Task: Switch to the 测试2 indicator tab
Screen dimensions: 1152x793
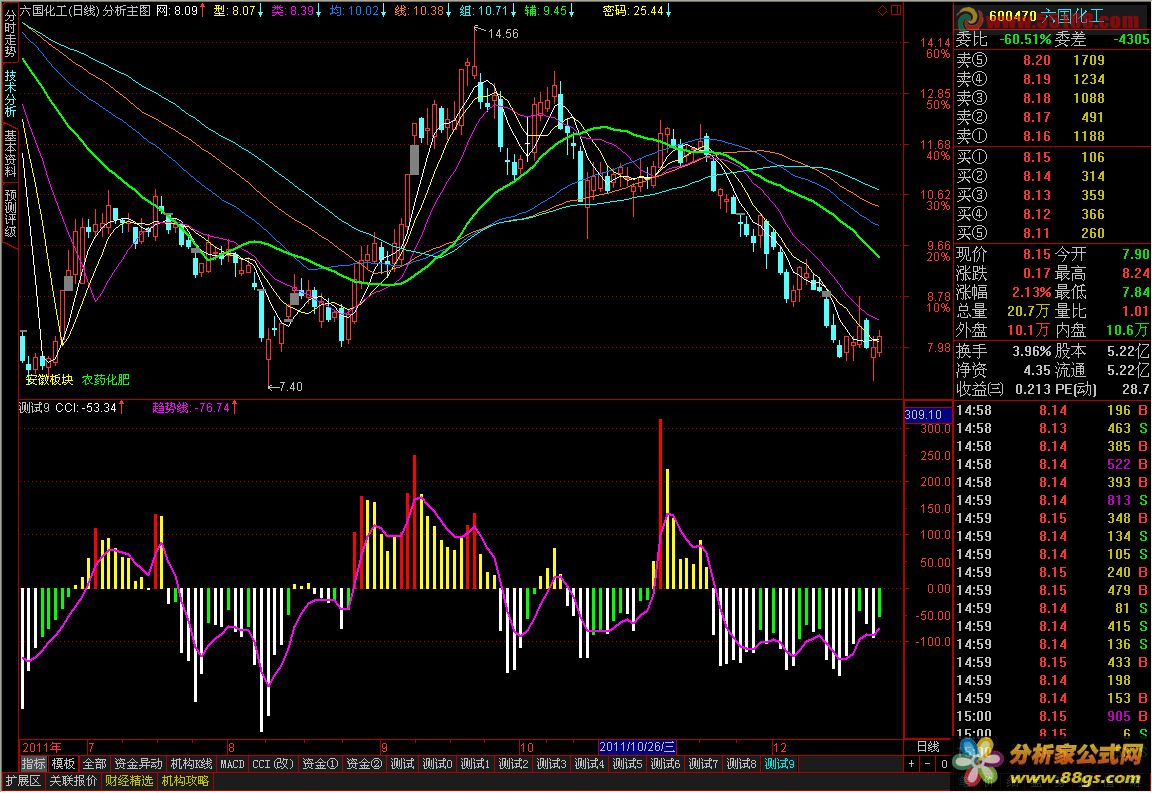Action: point(513,764)
